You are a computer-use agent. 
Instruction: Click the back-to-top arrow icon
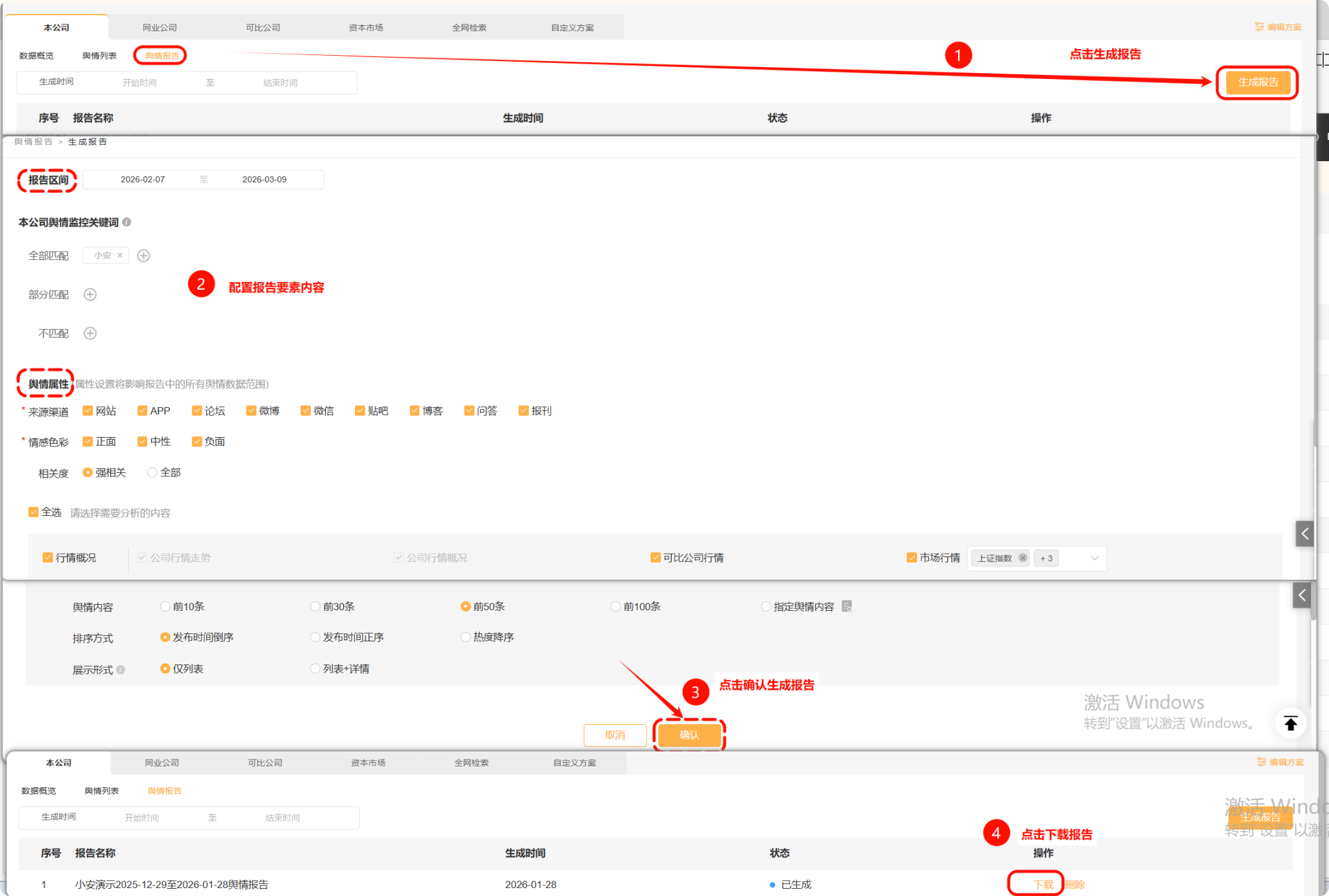1290,724
